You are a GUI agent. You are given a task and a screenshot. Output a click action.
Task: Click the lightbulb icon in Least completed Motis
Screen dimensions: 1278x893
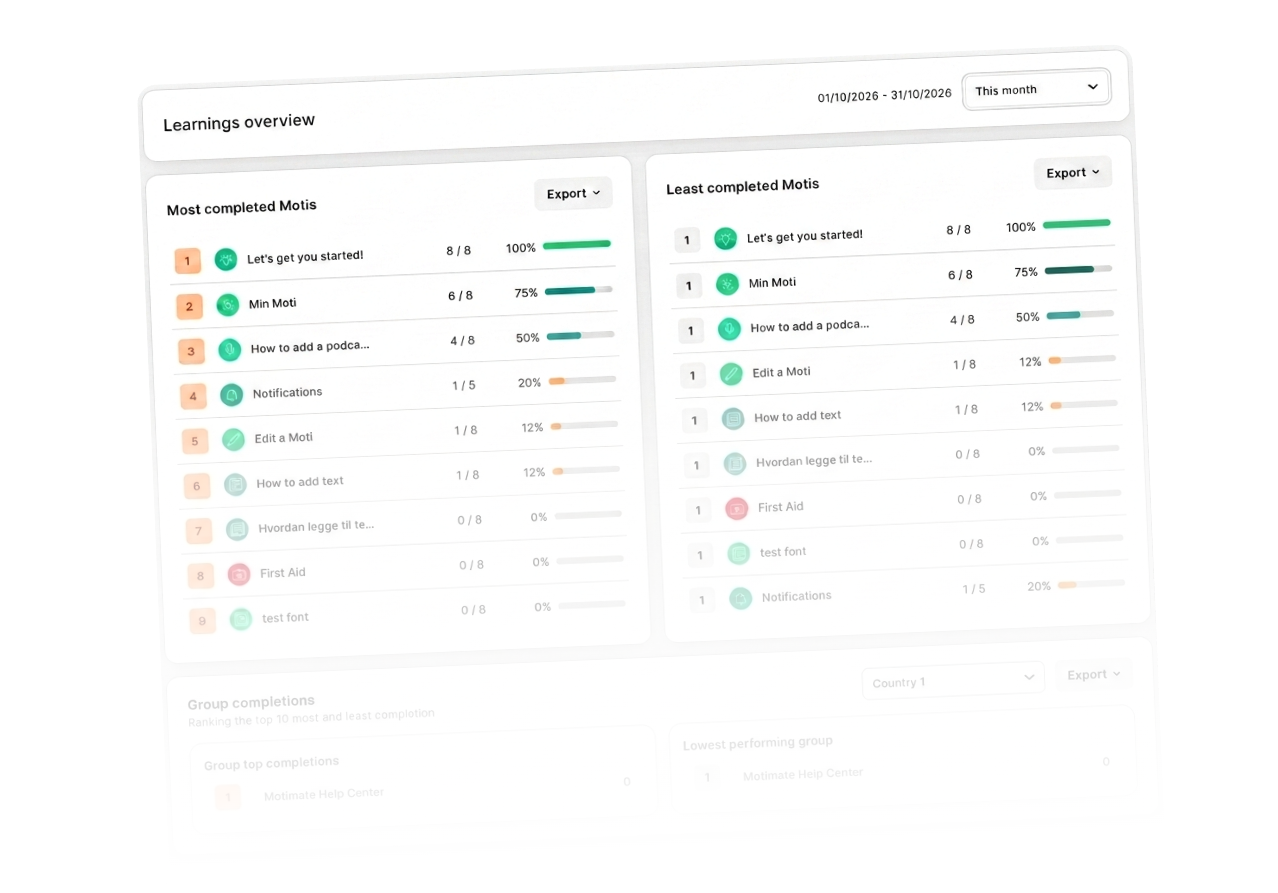tap(725, 239)
